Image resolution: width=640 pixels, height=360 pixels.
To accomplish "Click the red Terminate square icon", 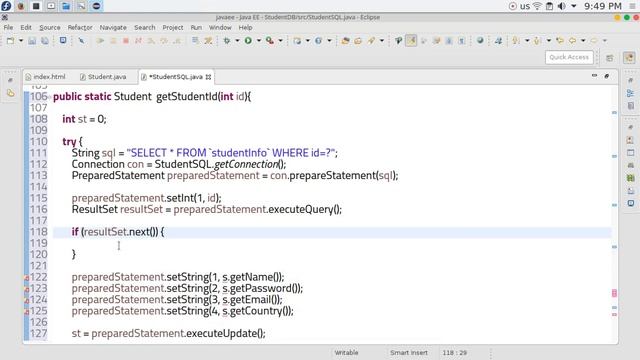I will (x=126, y=40).
